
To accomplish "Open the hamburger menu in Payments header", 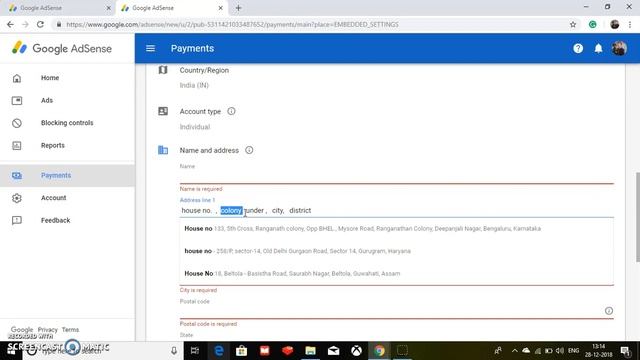I will 150,49.
